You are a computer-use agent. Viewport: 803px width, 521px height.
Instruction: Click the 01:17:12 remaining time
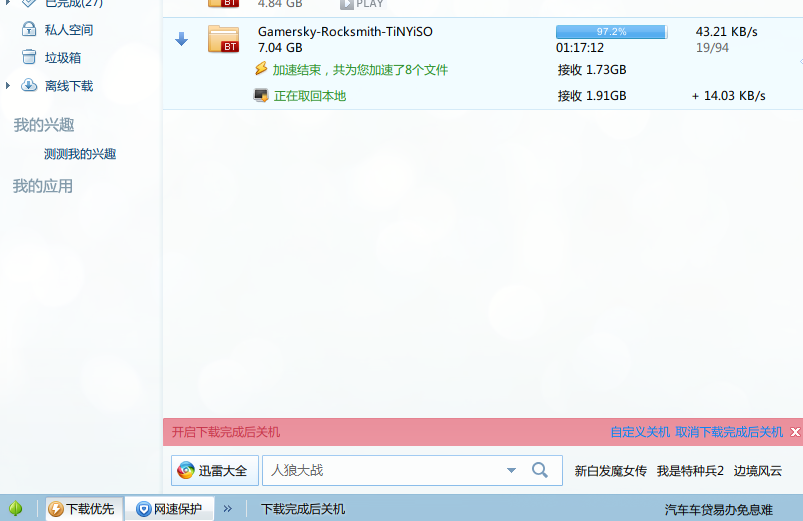[580, 48]
